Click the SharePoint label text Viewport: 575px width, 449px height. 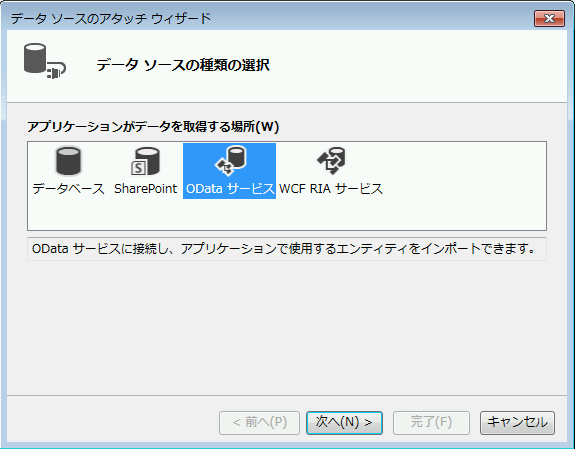146,189
